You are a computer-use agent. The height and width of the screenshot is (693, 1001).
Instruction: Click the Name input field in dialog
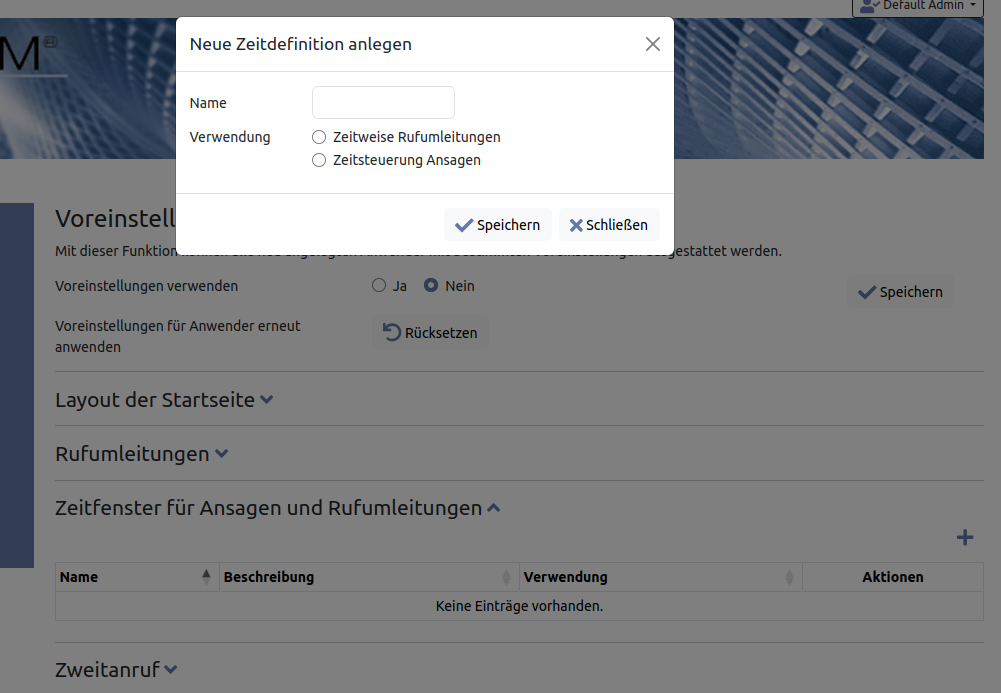coord(383,103)
